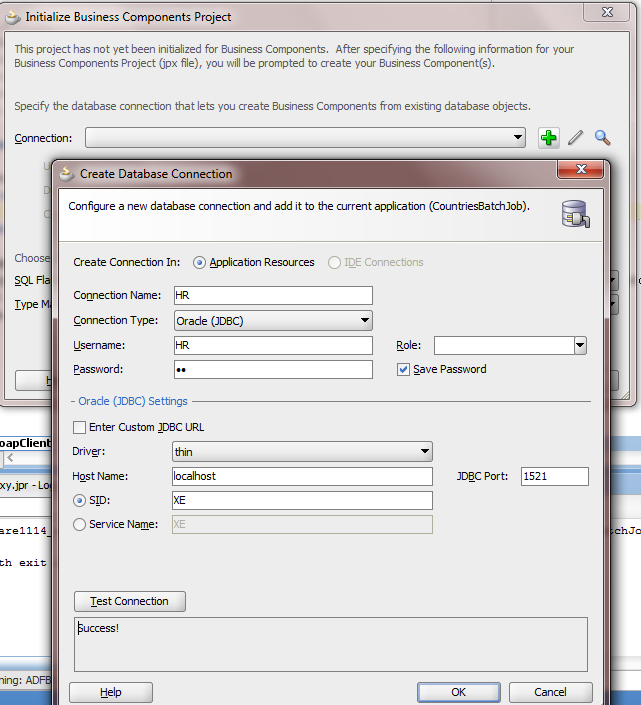Image resolution: width=641 pixels, height=705 pixels.
Task: Click the magnifier browse connections icon
Action: click(602, 138)
